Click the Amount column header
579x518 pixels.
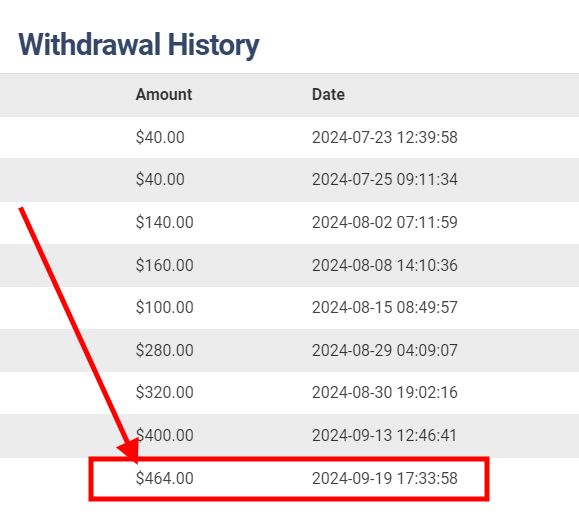click(x=164, y=95)
